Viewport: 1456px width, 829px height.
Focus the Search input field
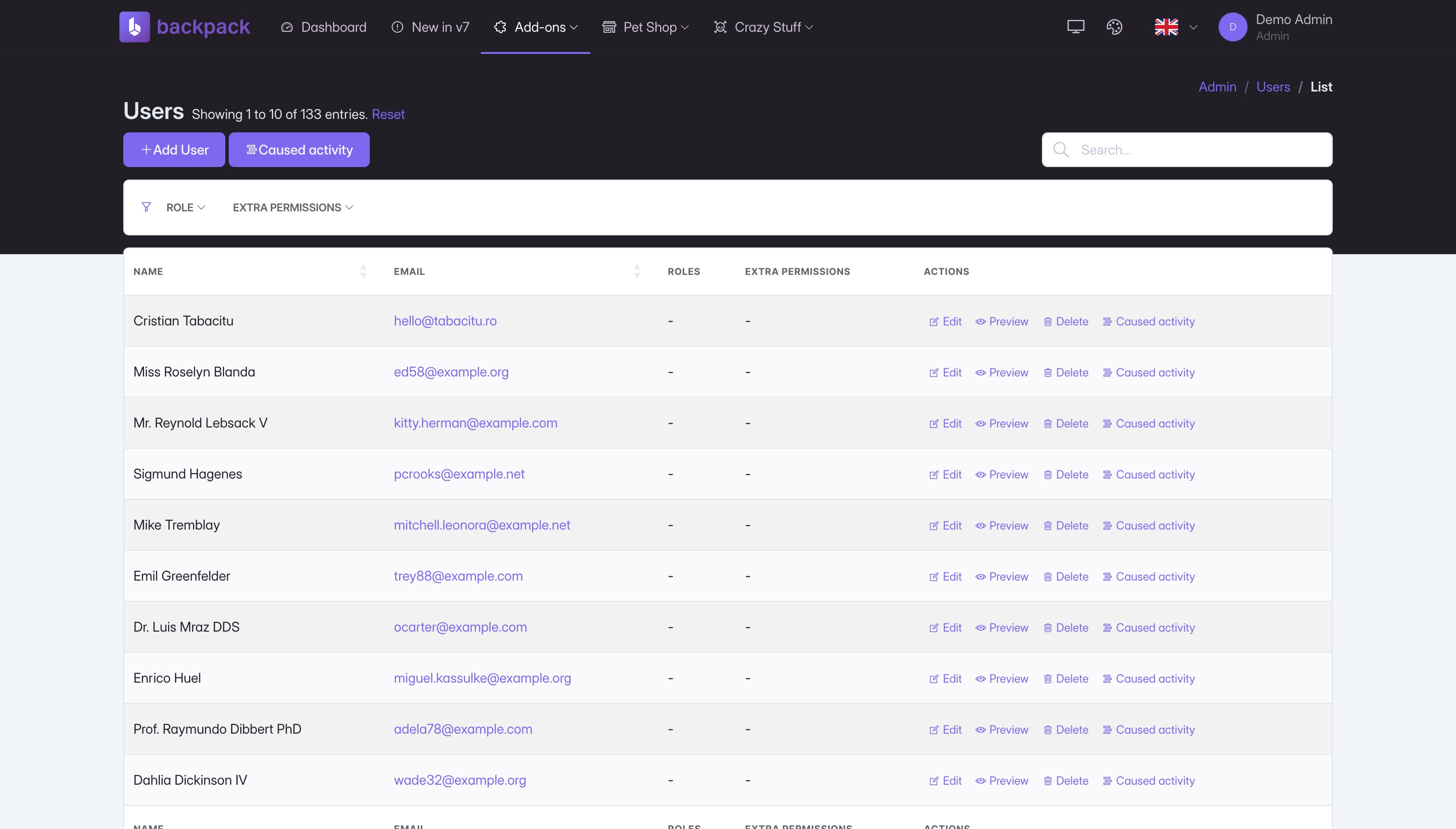[x=1187, y=150]
